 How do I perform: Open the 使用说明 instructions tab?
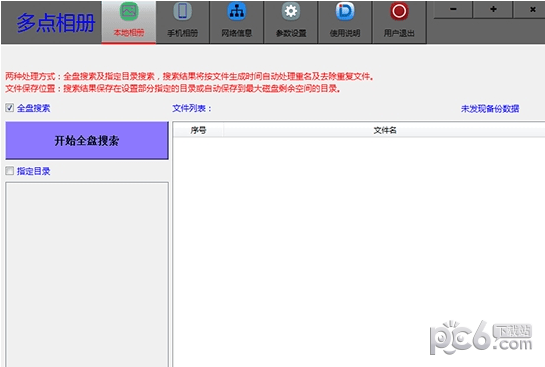(x=345, y=22)
